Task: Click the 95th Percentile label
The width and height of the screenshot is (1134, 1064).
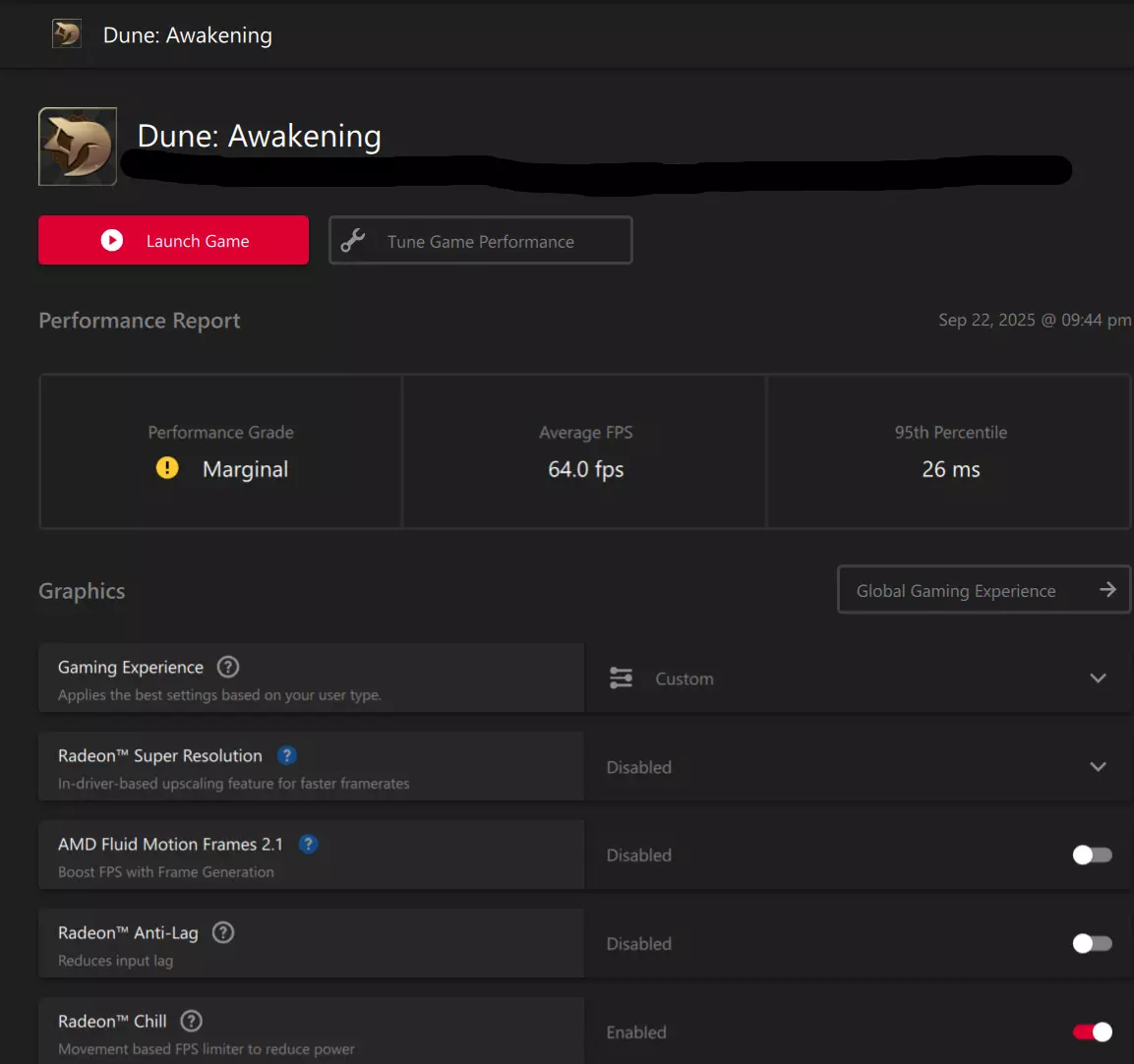Action: [x=950, y=432]
